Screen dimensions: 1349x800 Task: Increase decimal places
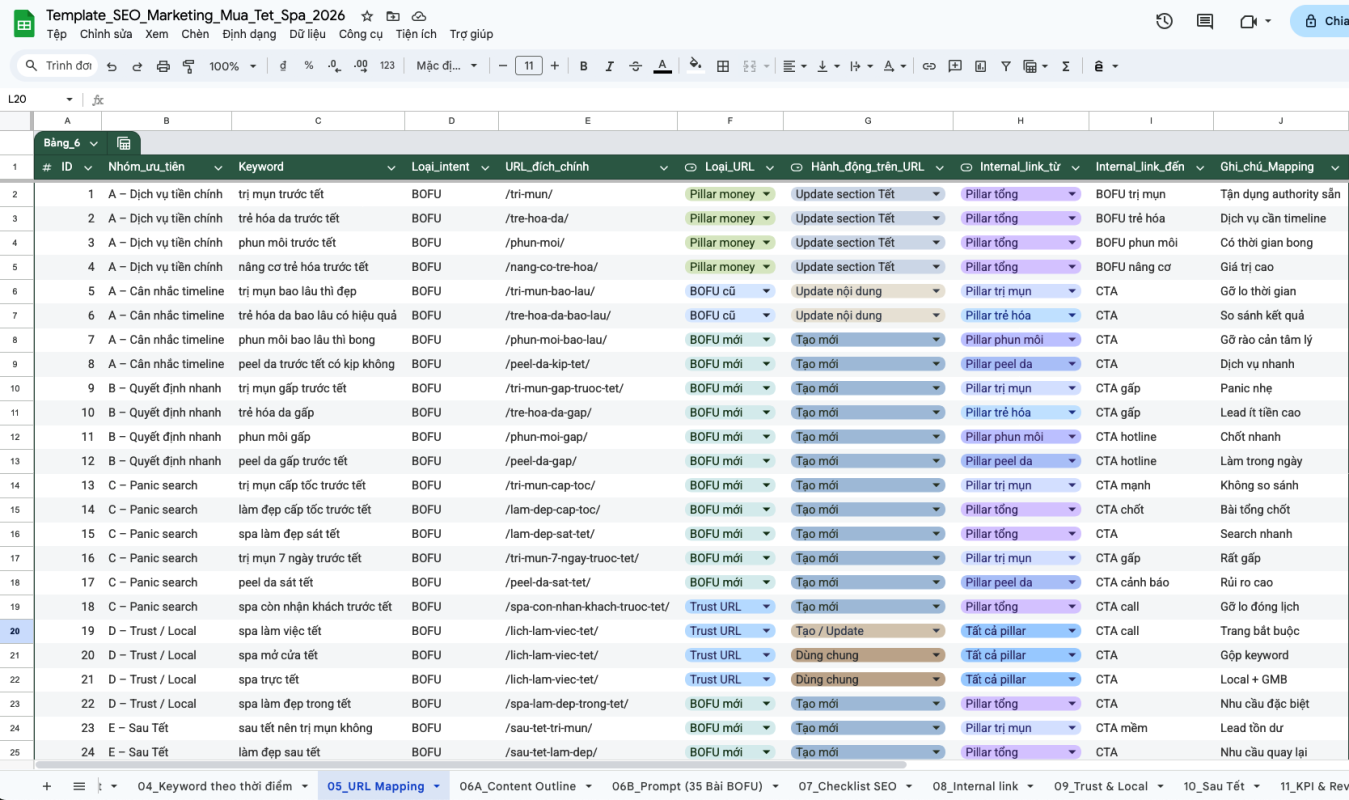pos(361,66)
